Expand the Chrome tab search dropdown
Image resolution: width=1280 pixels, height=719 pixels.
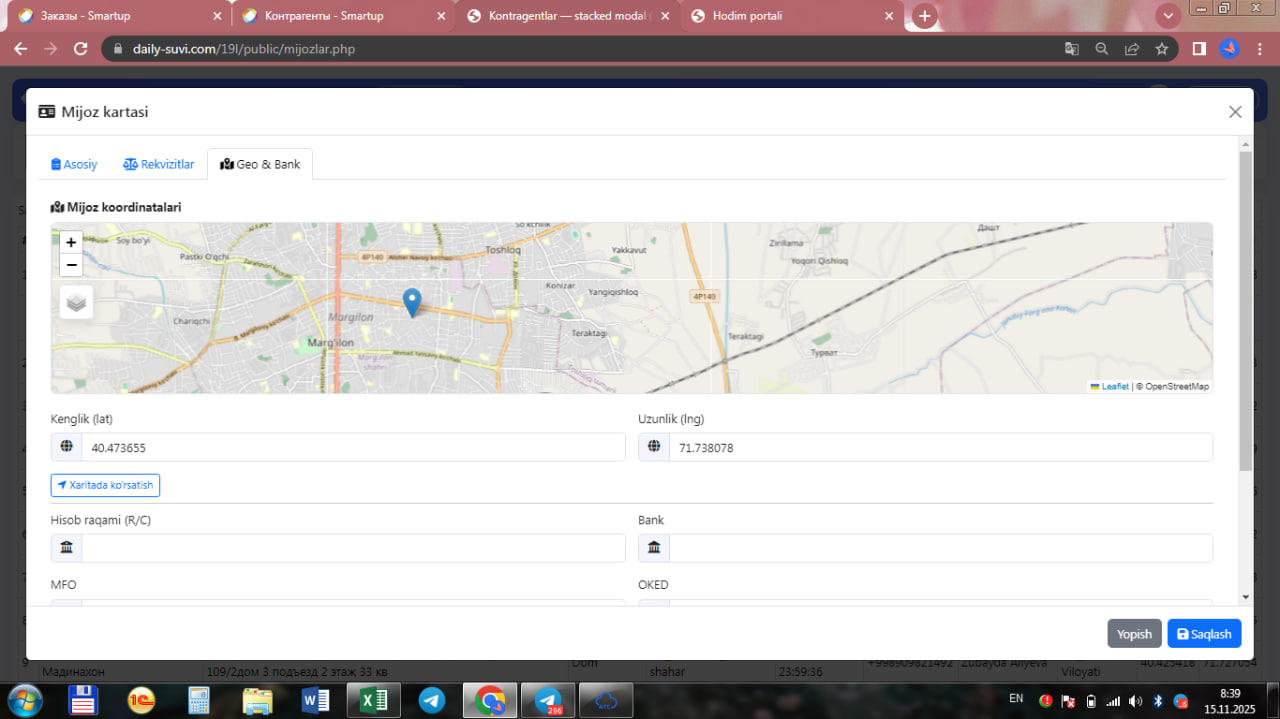[x=1167, y=16]
